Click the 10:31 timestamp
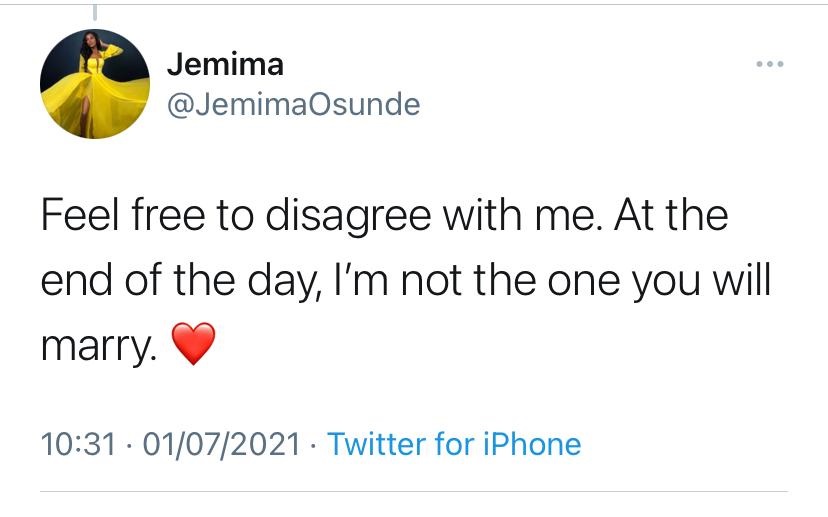The image size is (828, 517). tap(78, 443)
